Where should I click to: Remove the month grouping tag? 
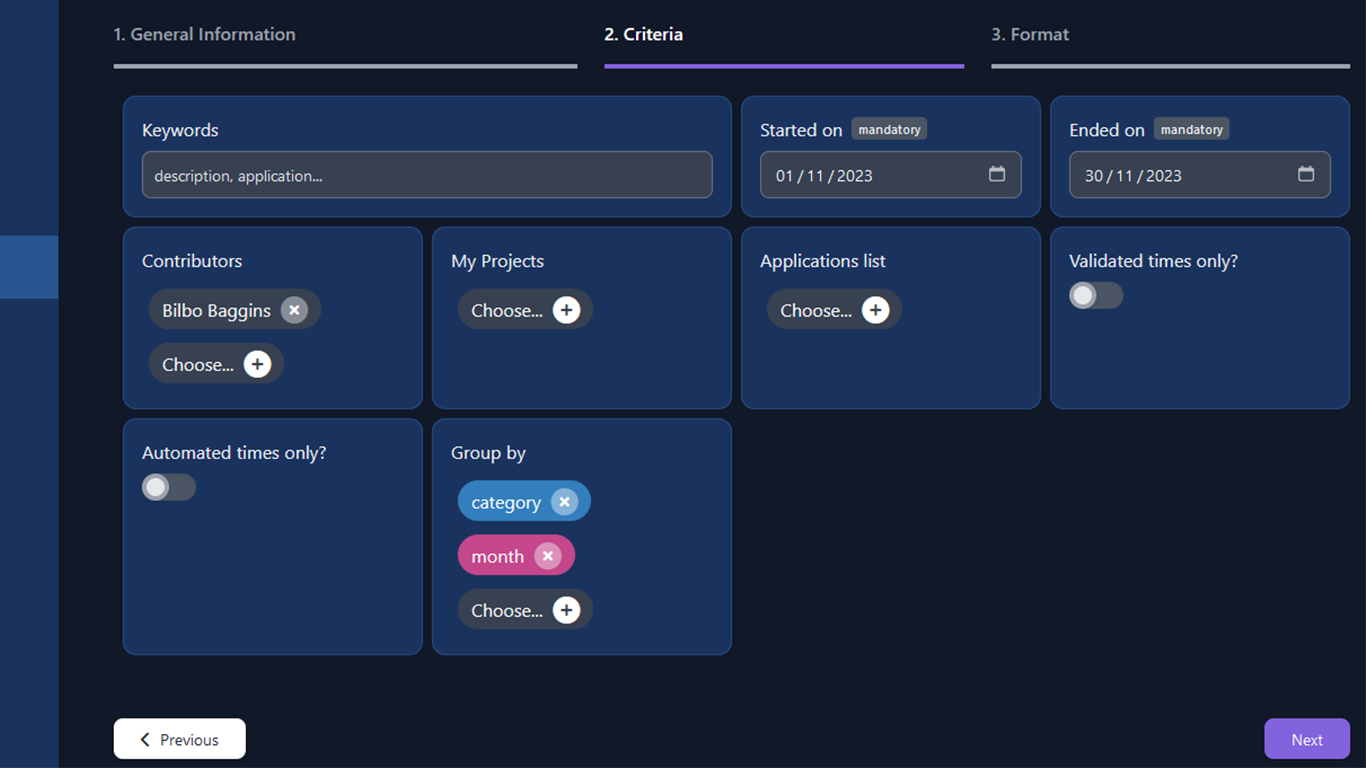pos(547,556)
